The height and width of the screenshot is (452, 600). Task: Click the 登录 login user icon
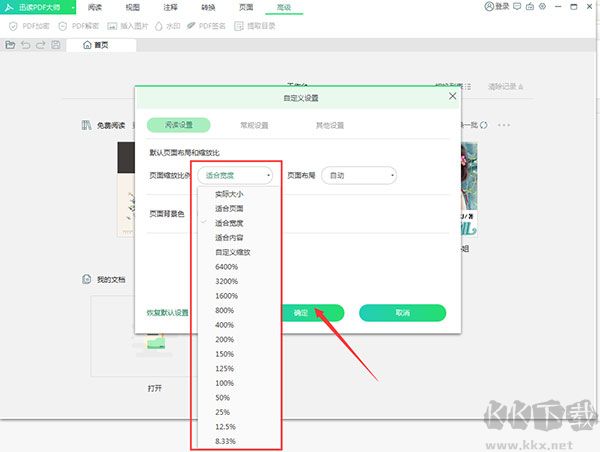click(489, 7)
